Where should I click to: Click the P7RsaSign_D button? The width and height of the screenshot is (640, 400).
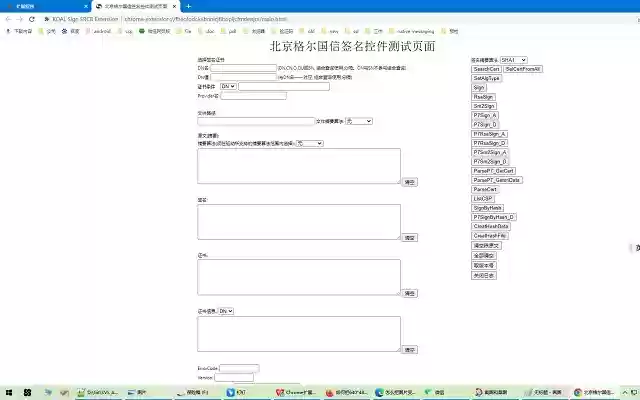coord(489,143)
